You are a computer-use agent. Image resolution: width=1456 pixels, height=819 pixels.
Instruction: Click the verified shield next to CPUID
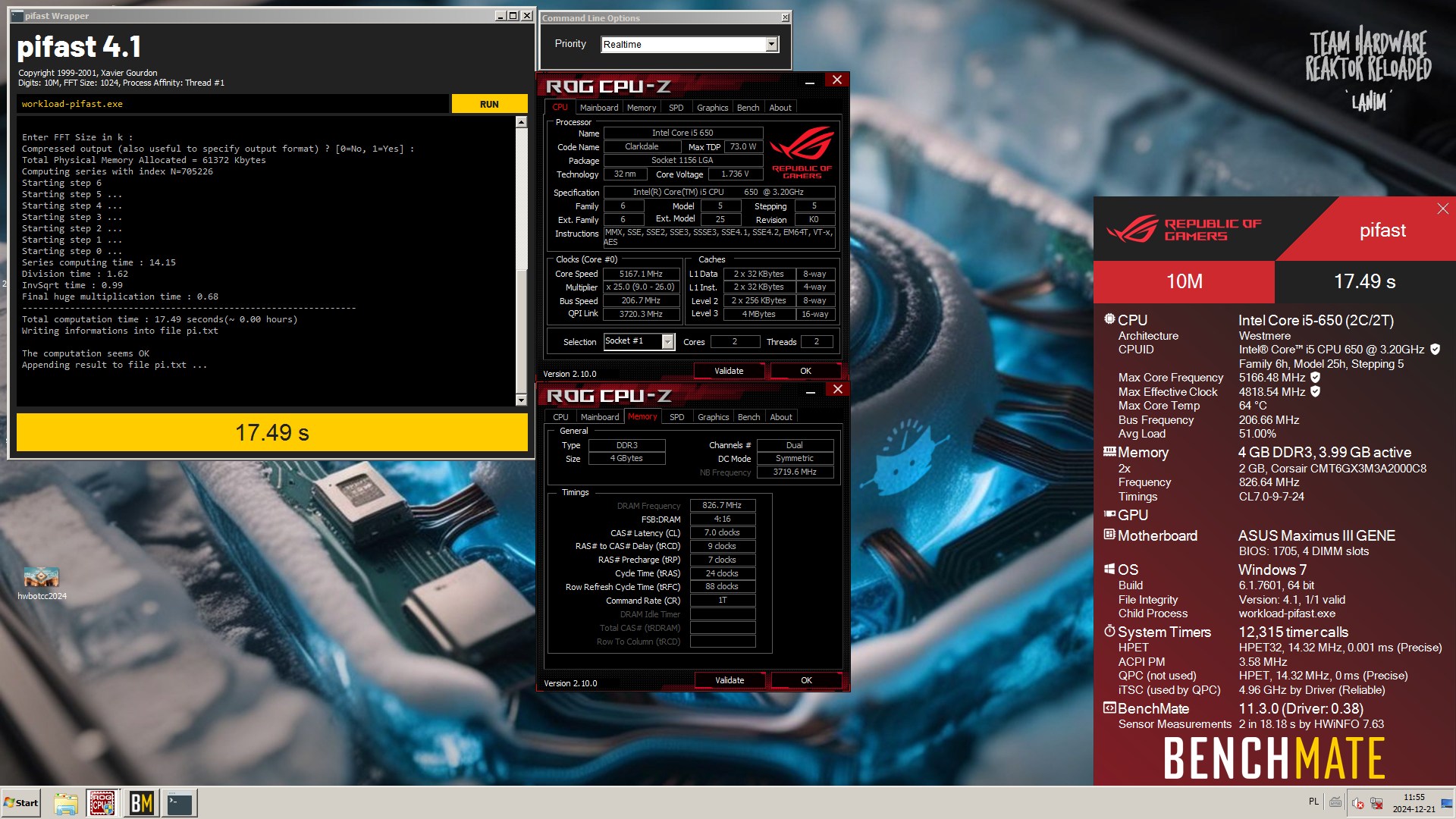(x=1435, y=350)
